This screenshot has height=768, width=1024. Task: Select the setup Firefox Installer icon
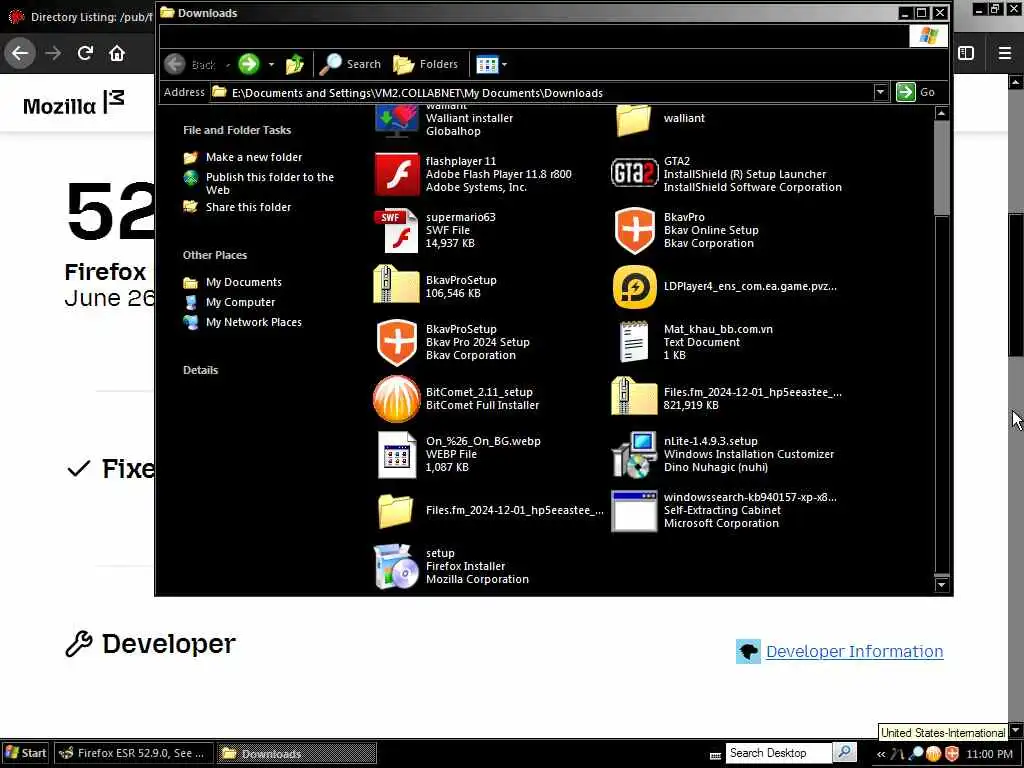[396, 566]
